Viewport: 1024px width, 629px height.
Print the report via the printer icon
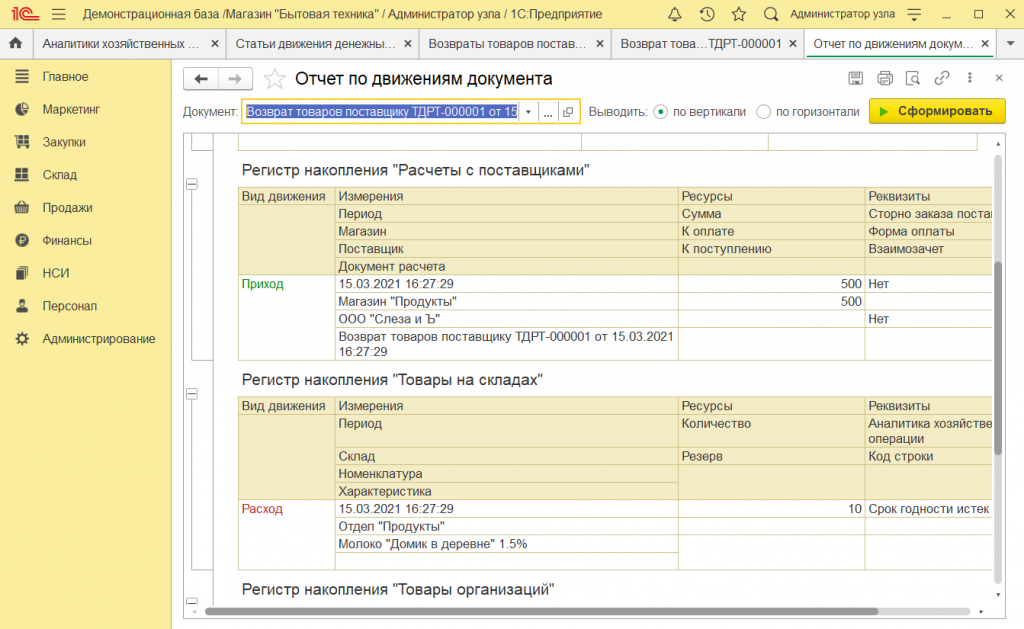(x=885, y=78)
